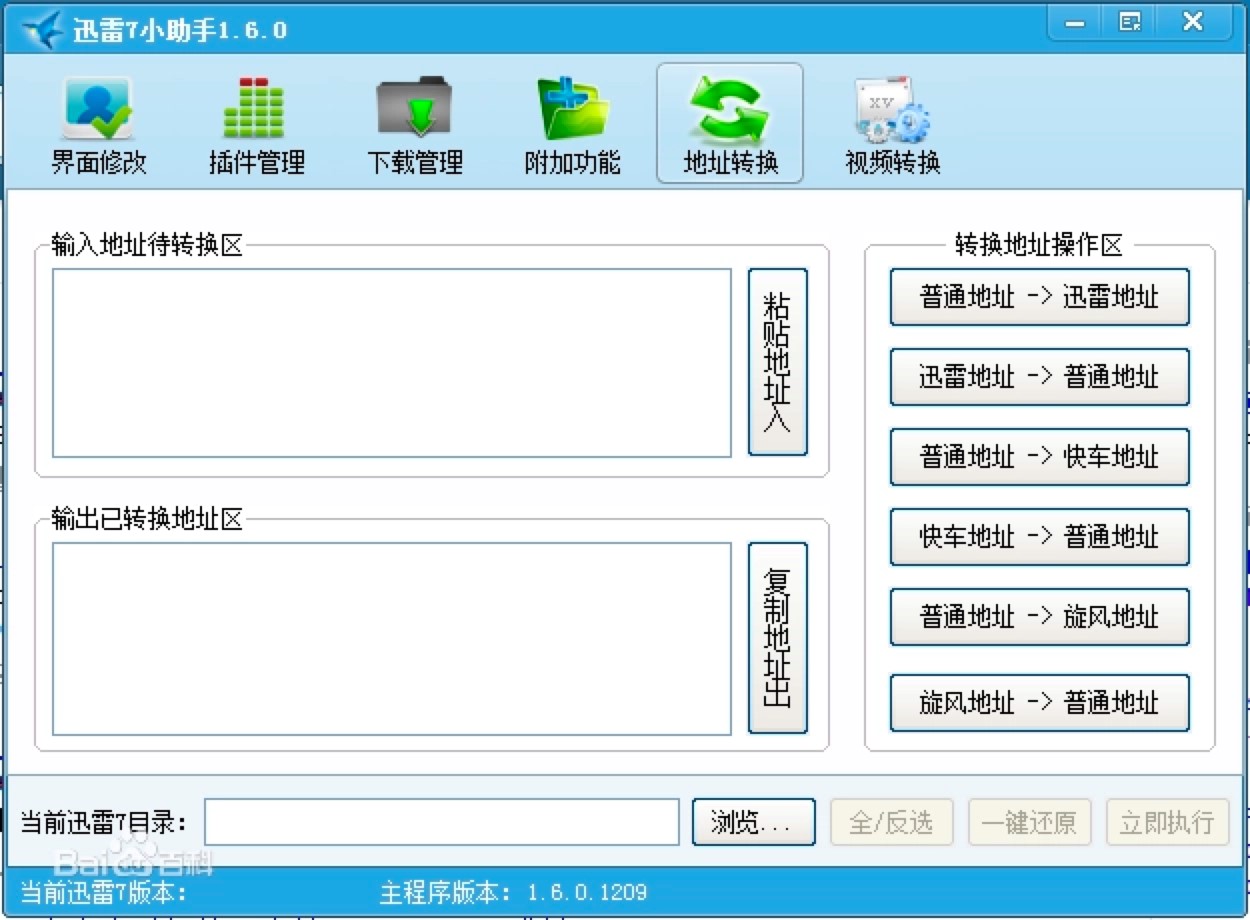Click the 立即执行 button
Screen dimensions: 1250x920
pos(1167,822)
